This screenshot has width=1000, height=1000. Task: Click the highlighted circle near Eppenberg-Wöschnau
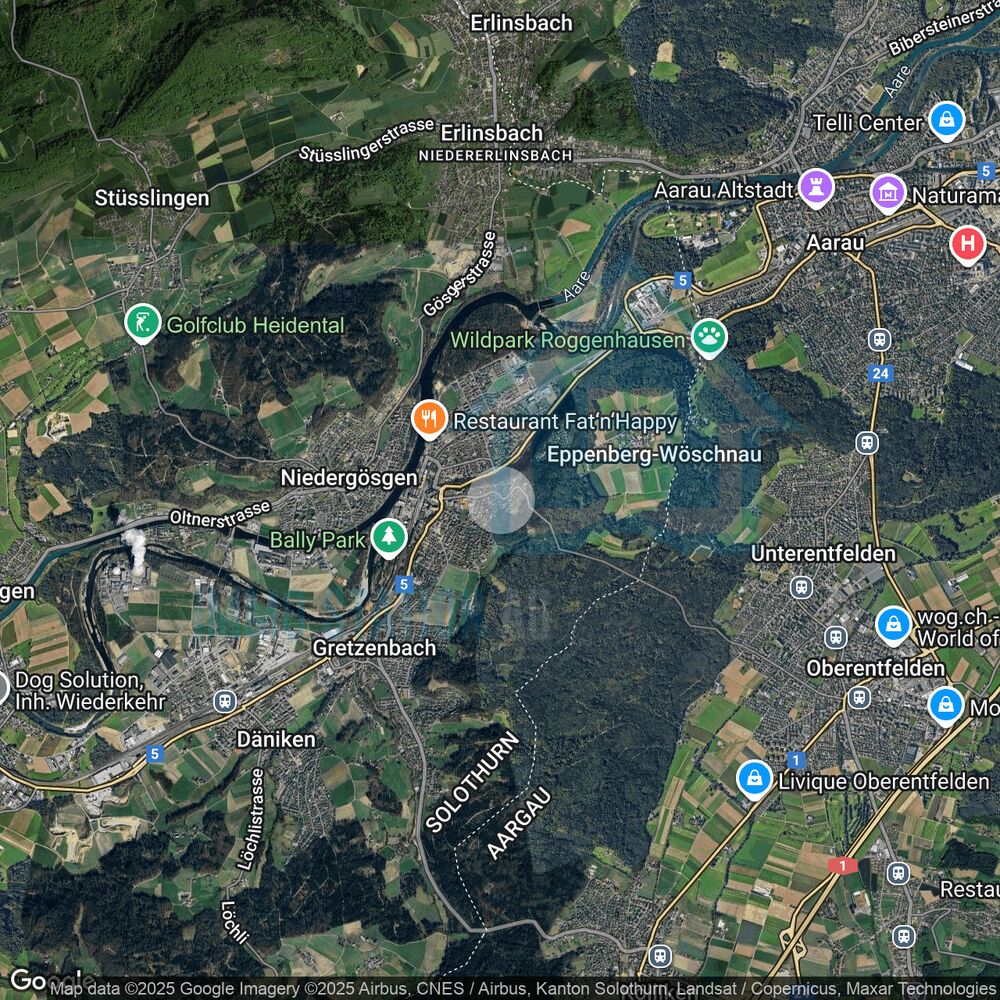pyautogui.click(x=501, y=499)
